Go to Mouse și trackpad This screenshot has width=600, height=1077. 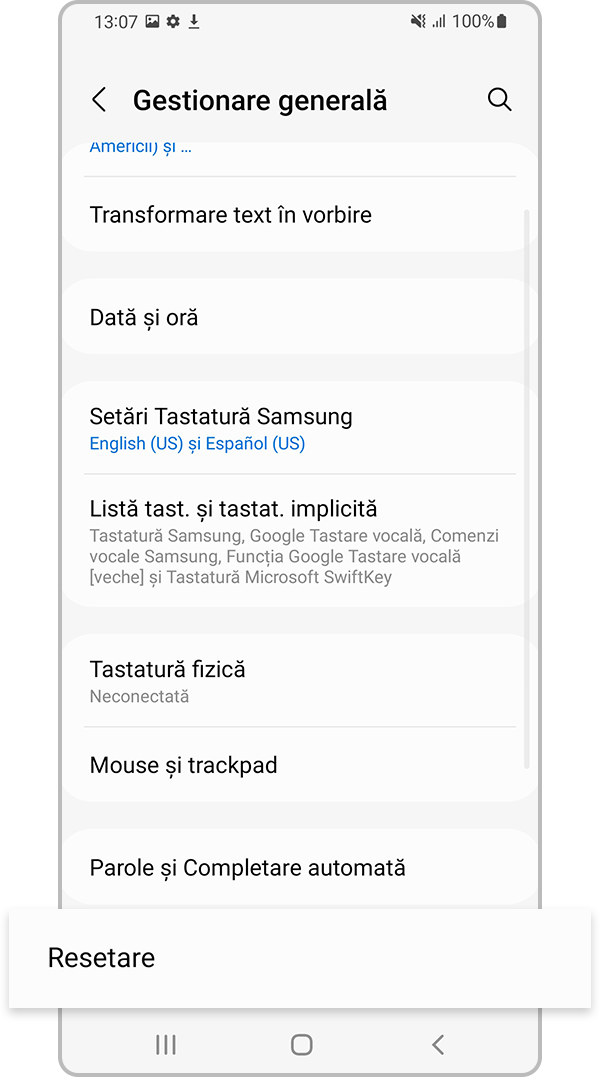point(183,766)
